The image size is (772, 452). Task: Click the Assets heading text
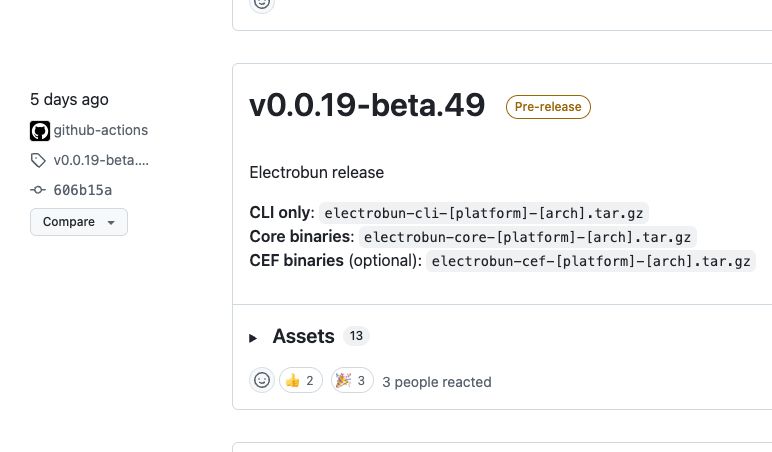(x=303, y=336)
